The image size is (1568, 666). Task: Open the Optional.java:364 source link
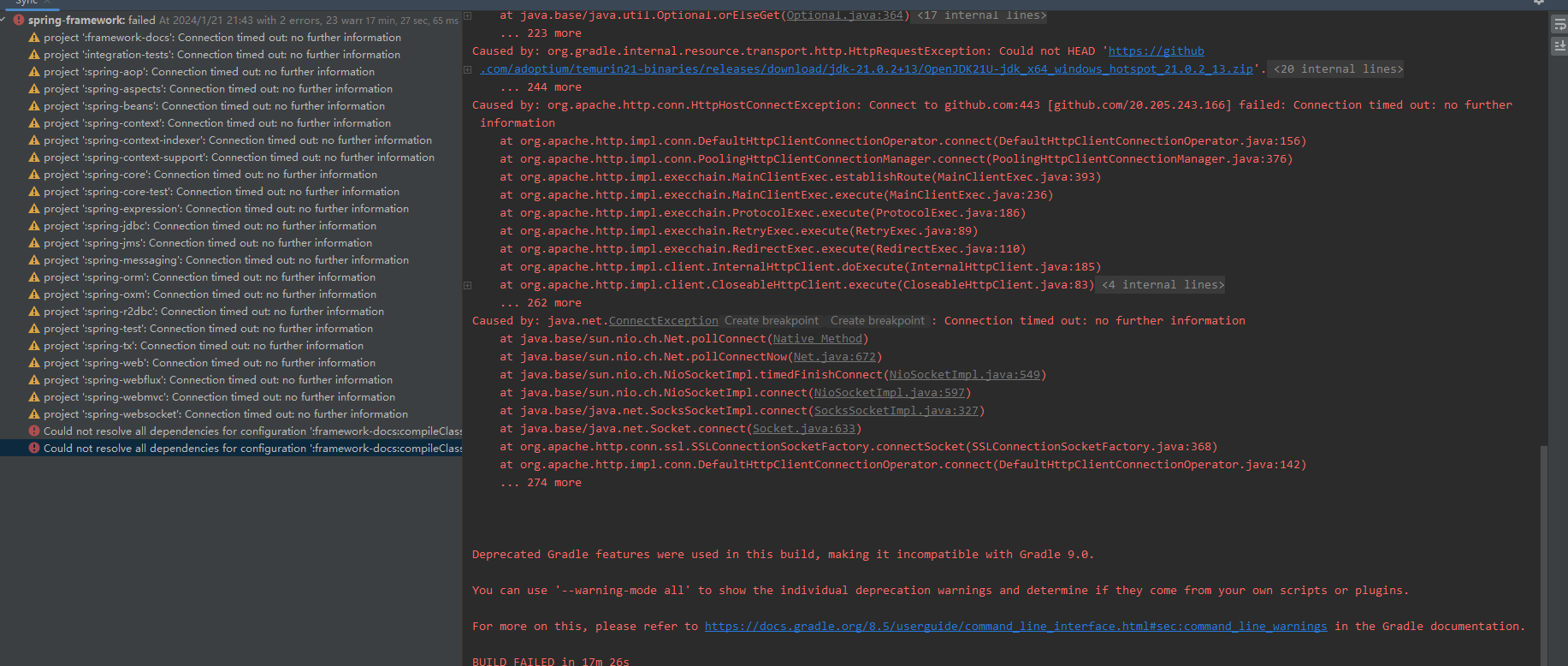[844, 15]
